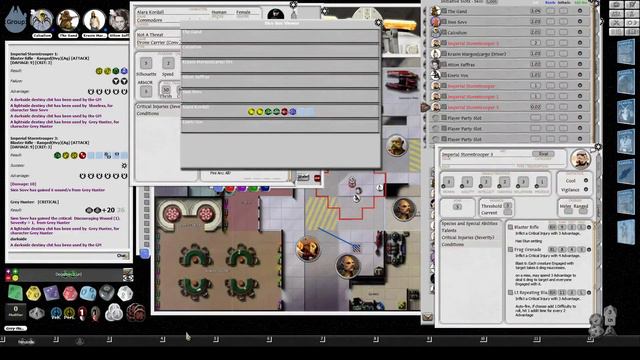Open the second blue library sidebar card
Viewport: 640px width, 360px height.
[626, 82]
